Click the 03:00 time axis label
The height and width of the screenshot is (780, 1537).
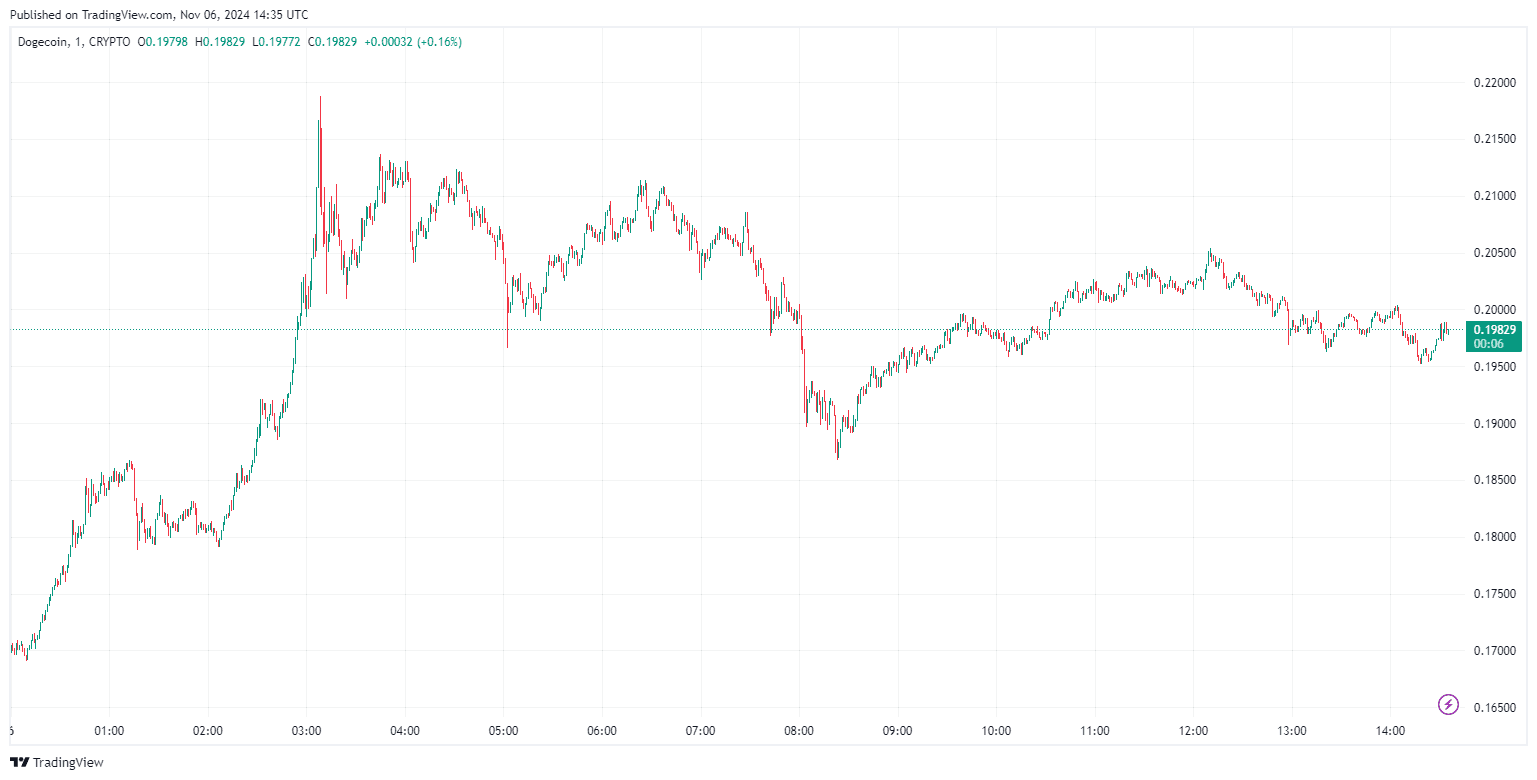[x=306, y=731]
